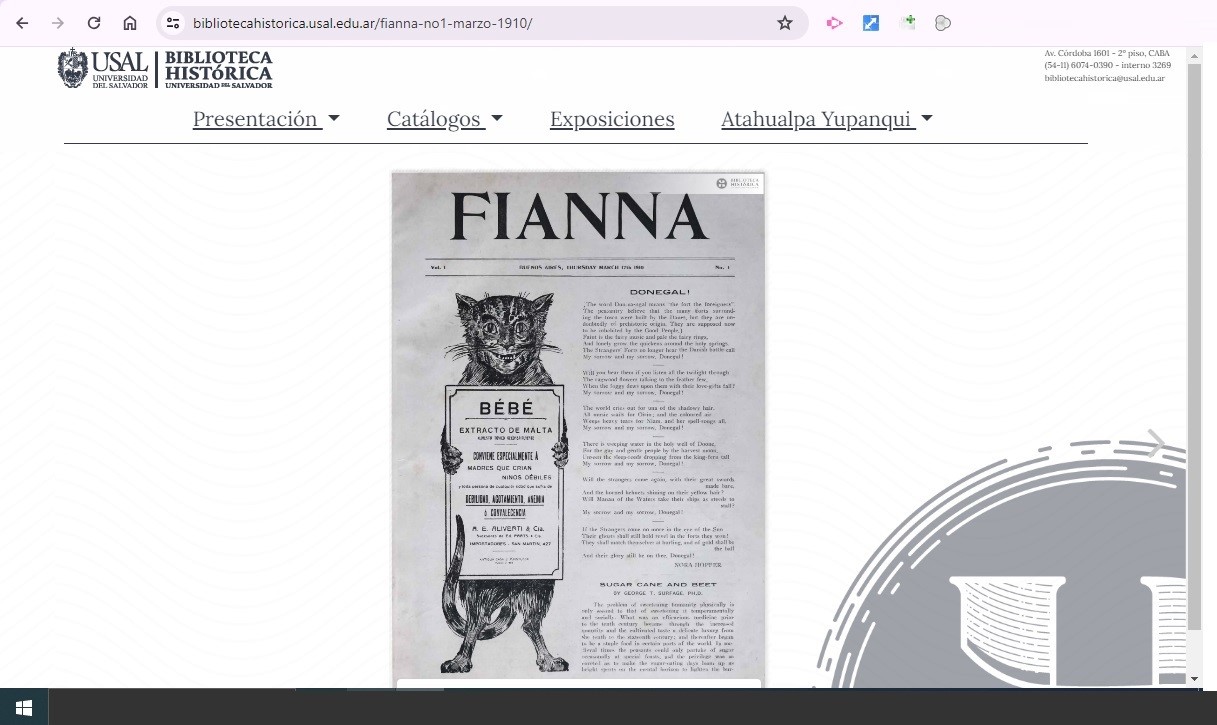
Task: Go to the browser home page
Action: pyautogui.click(x=130, y=23)
